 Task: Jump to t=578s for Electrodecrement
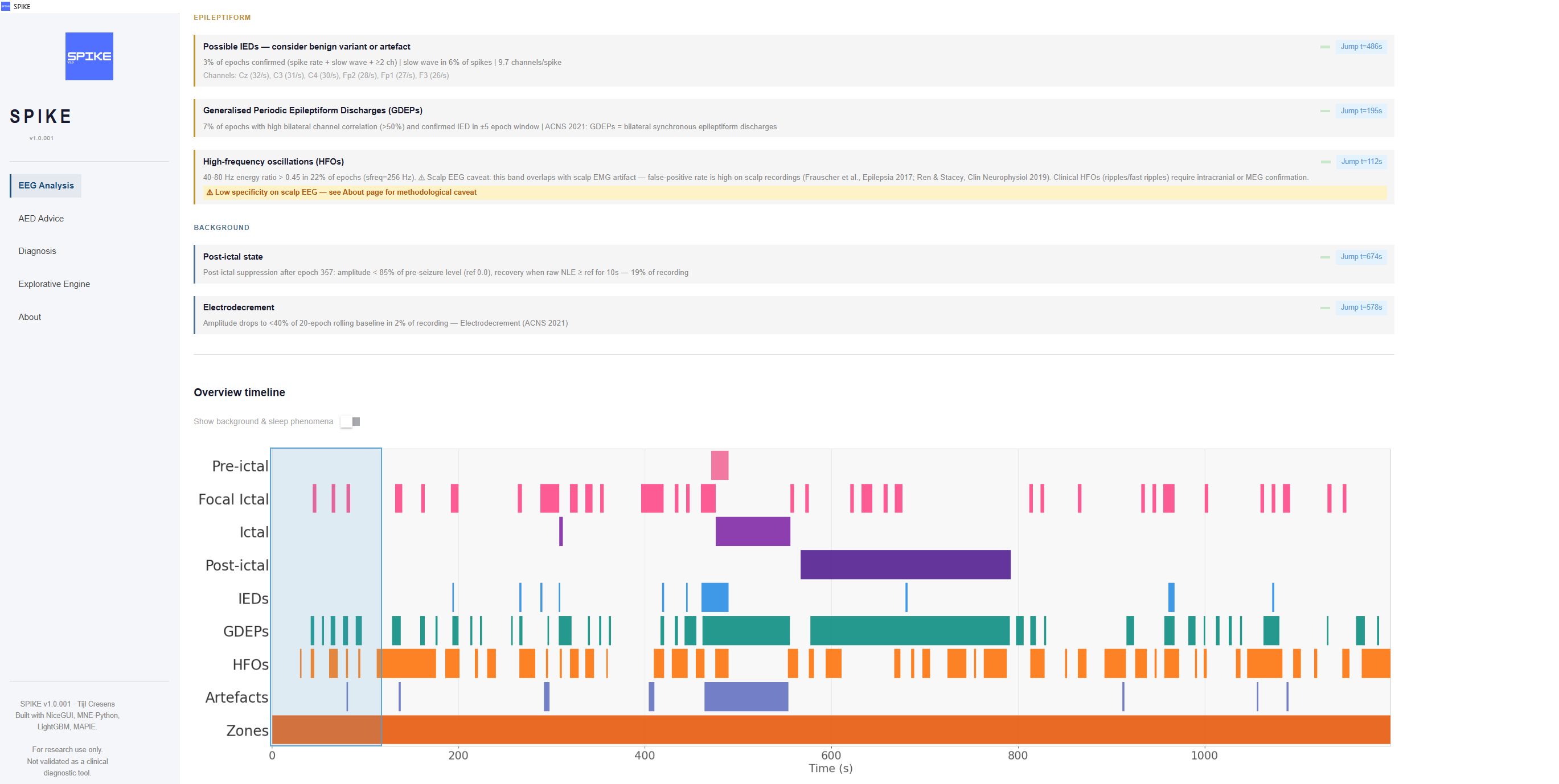[x=1361, y=307]
